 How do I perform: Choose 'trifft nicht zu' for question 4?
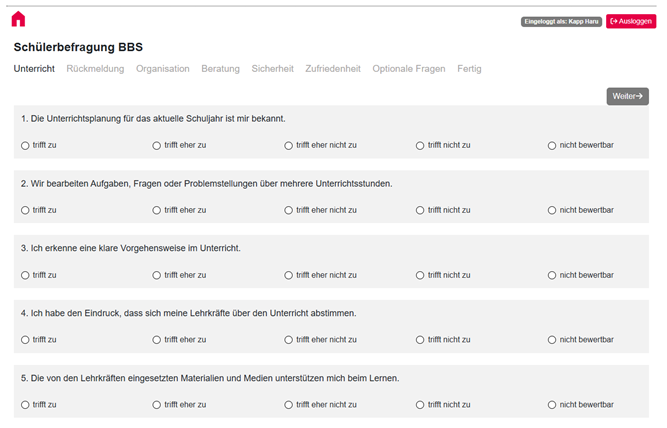pyautogui.click(x=420, y=340)
